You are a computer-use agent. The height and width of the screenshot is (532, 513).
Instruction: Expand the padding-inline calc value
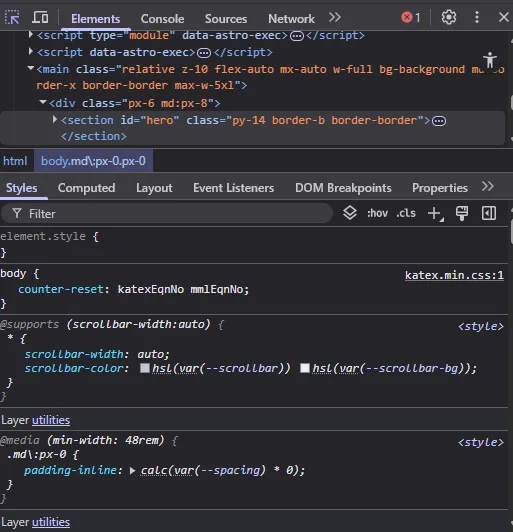point(133,471)
